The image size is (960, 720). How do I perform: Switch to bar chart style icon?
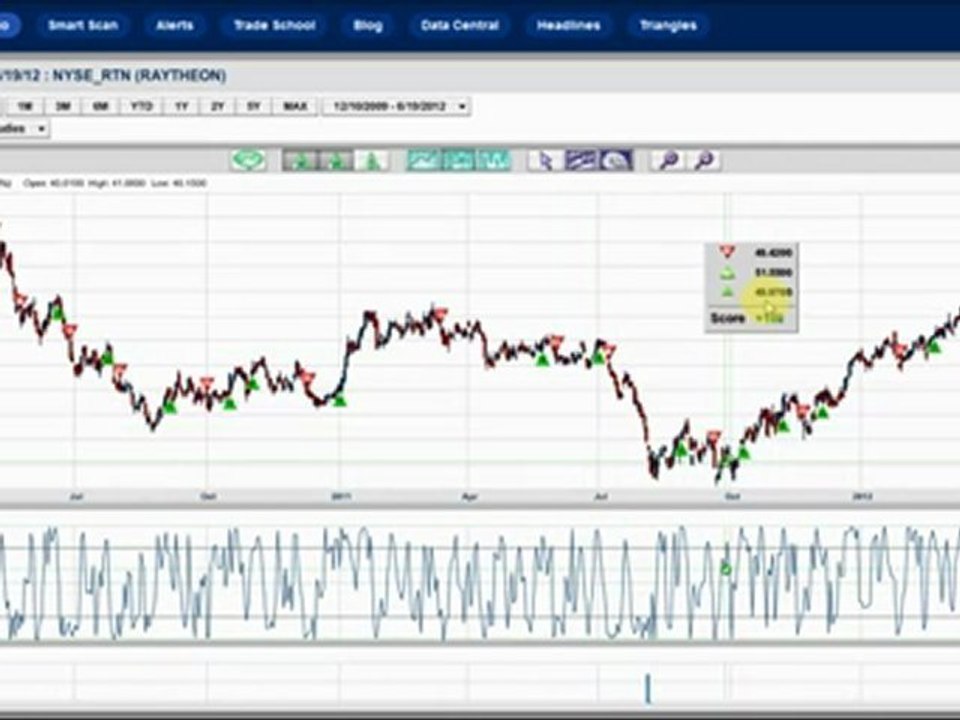(493, 160)
